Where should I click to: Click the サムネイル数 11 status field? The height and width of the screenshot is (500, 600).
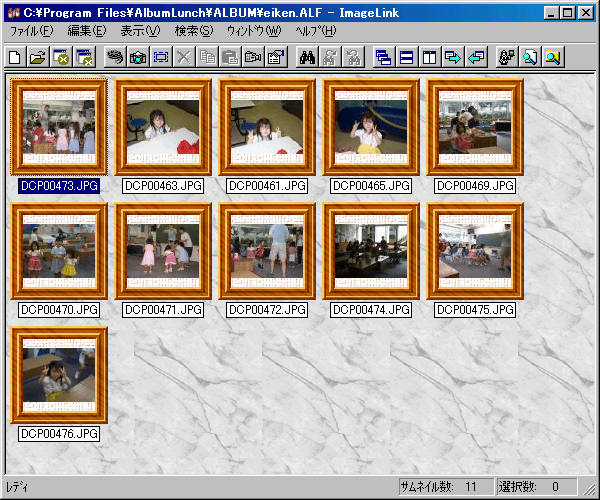(x=446, y=487)
